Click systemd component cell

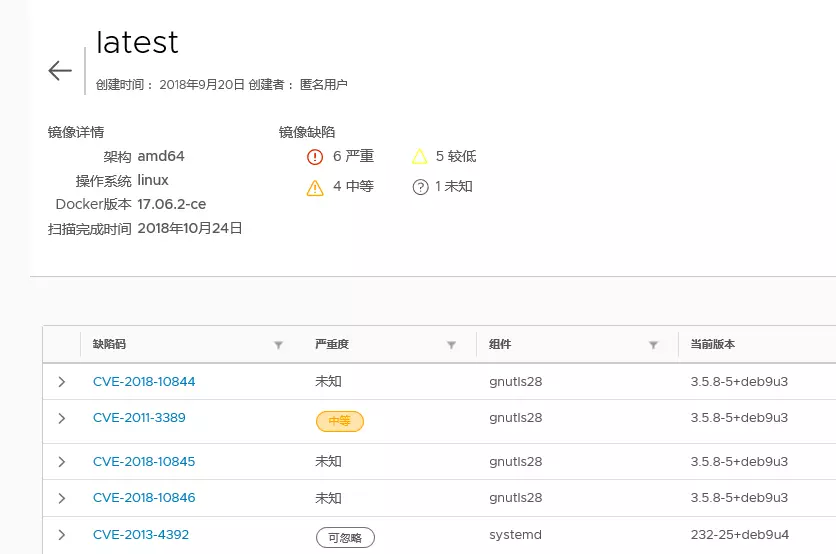coord(516,535)
